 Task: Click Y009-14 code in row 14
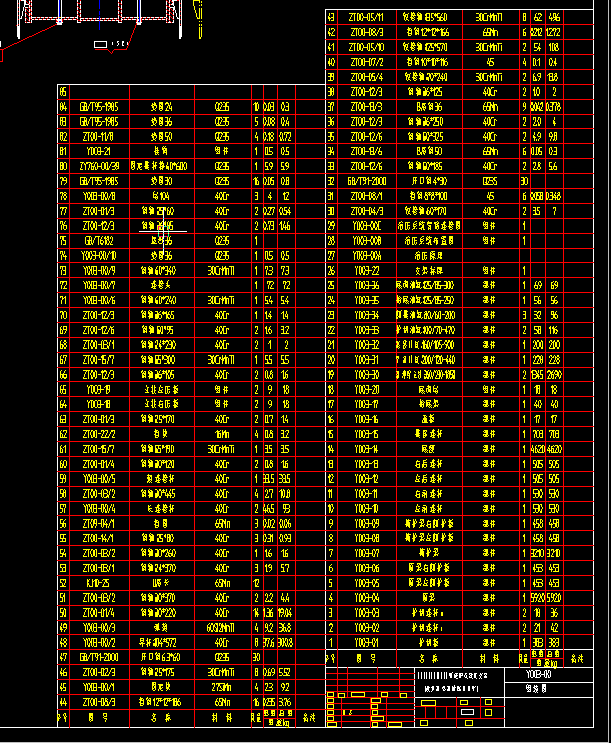(x=366, y=449)
